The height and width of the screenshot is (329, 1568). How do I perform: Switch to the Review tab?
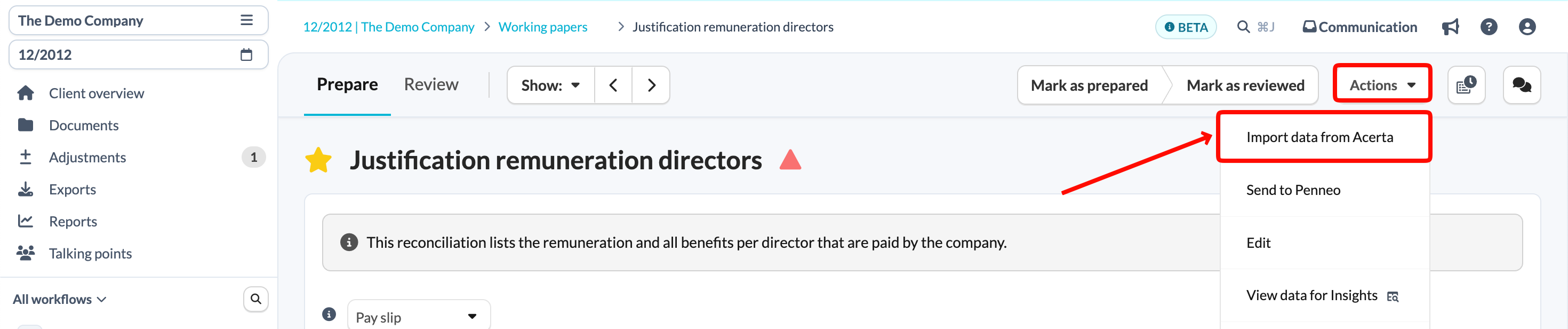pos(431,85)
